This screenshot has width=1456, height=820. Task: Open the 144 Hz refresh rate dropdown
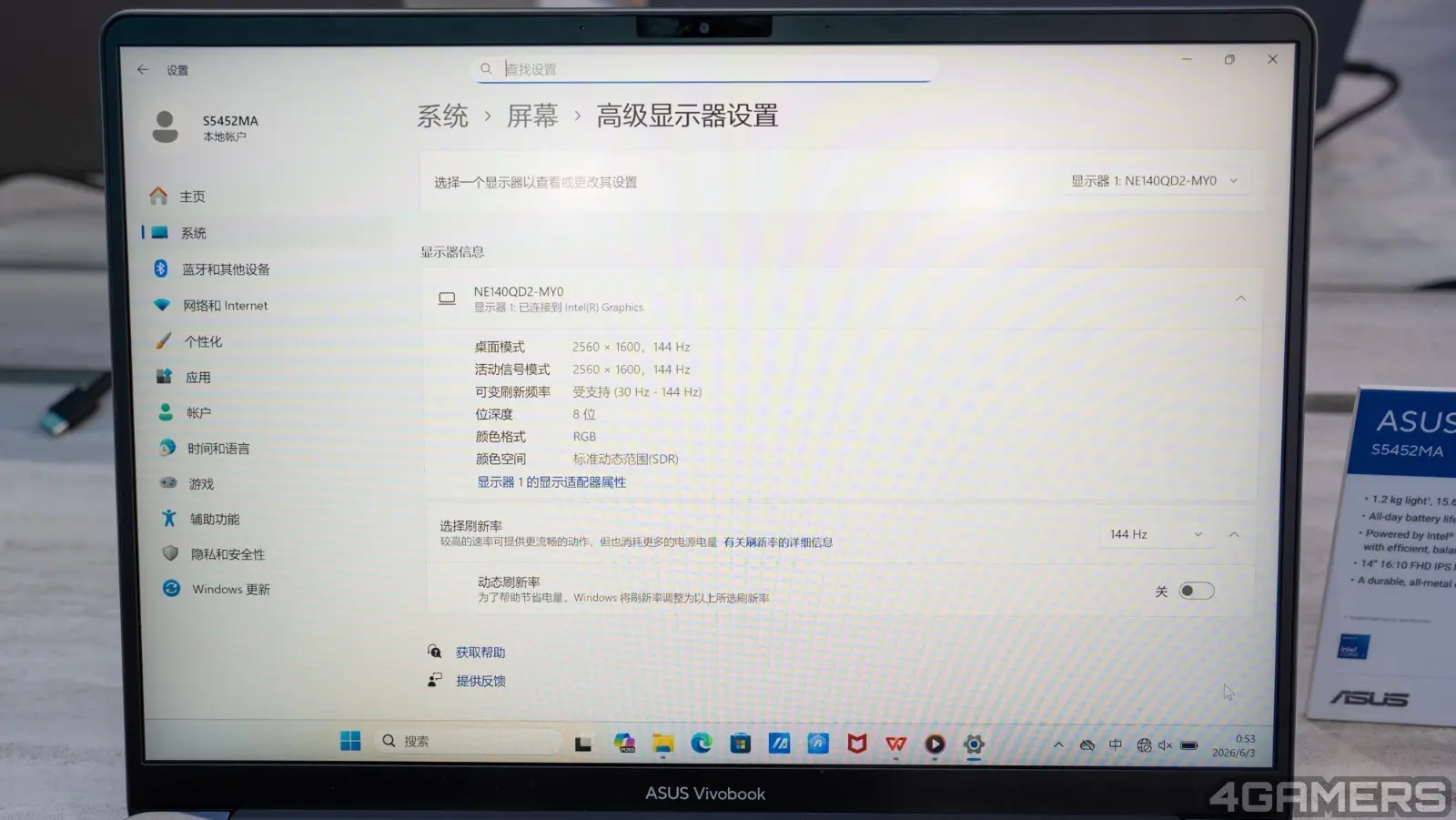tap(1156, 534)
